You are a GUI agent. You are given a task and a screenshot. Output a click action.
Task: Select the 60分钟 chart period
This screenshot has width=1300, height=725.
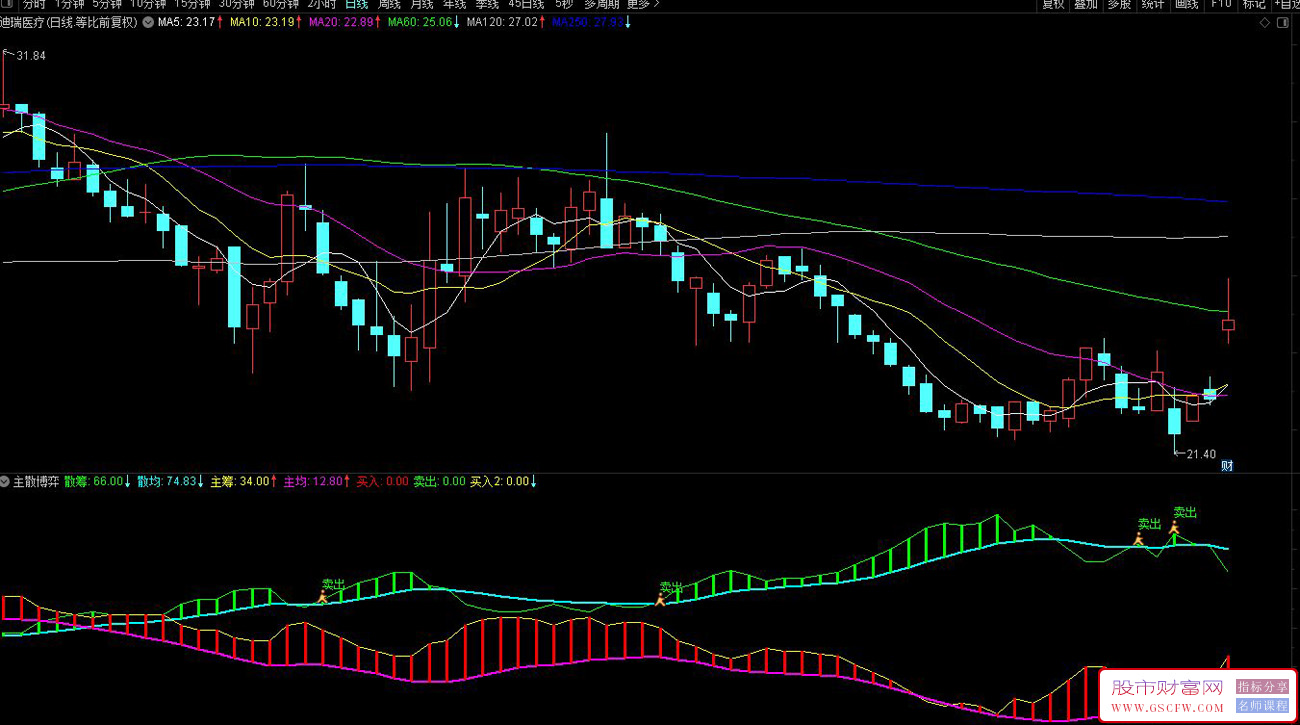(x=281, y=4)
